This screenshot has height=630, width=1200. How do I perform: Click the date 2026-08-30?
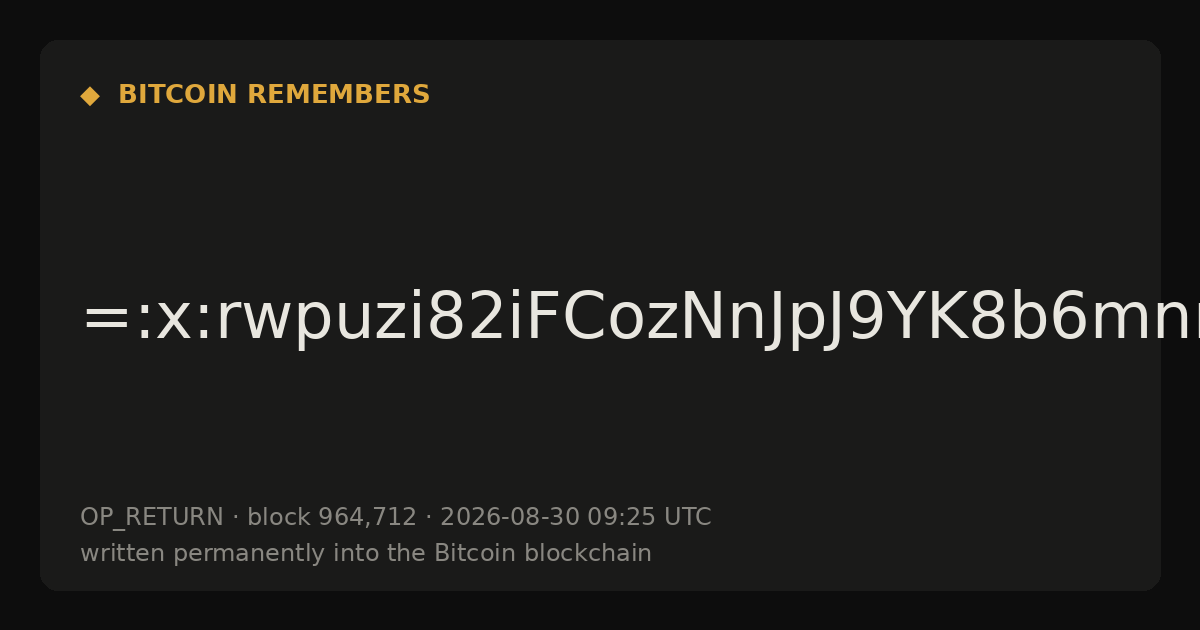click(x=510, y=517)
